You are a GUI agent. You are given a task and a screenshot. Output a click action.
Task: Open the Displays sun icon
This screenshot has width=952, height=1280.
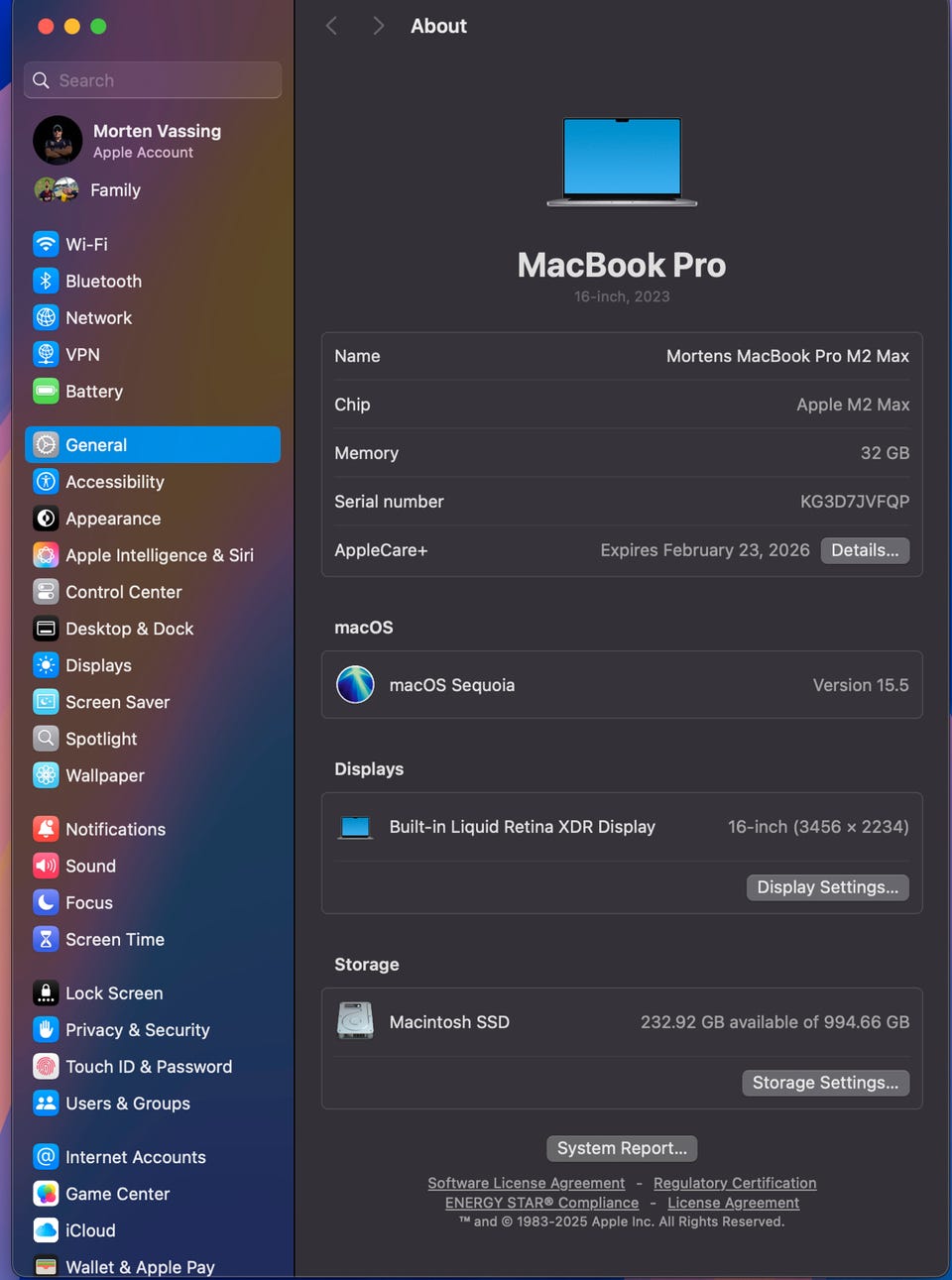[46, 665]
